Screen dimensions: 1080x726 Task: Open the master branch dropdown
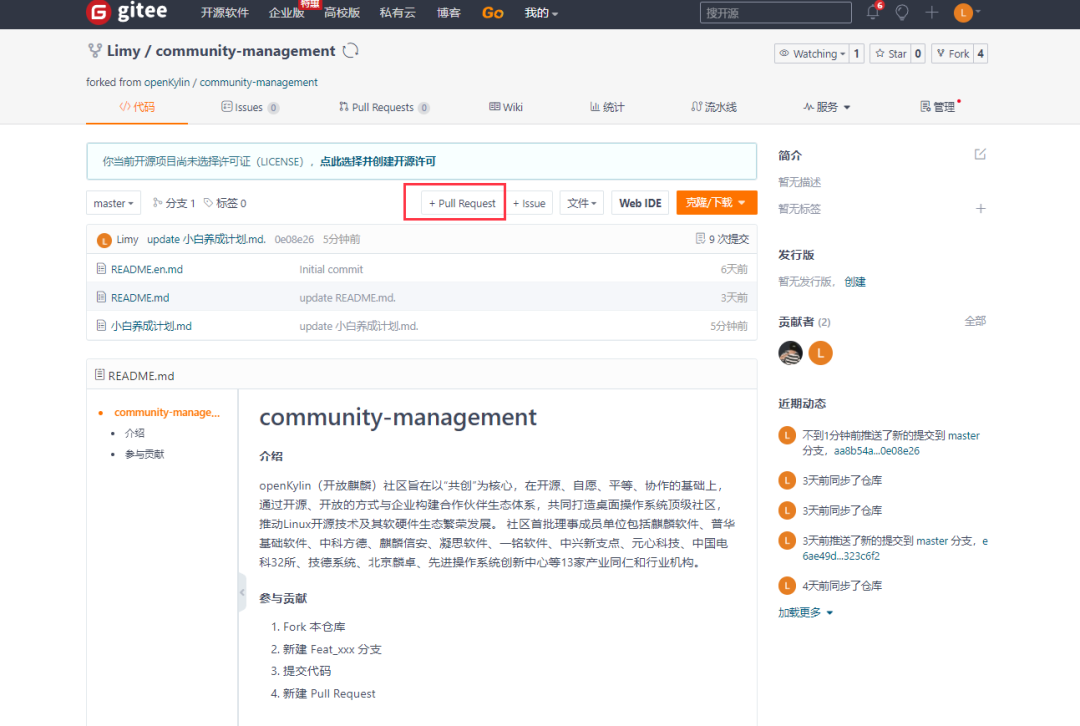(114, 203)
